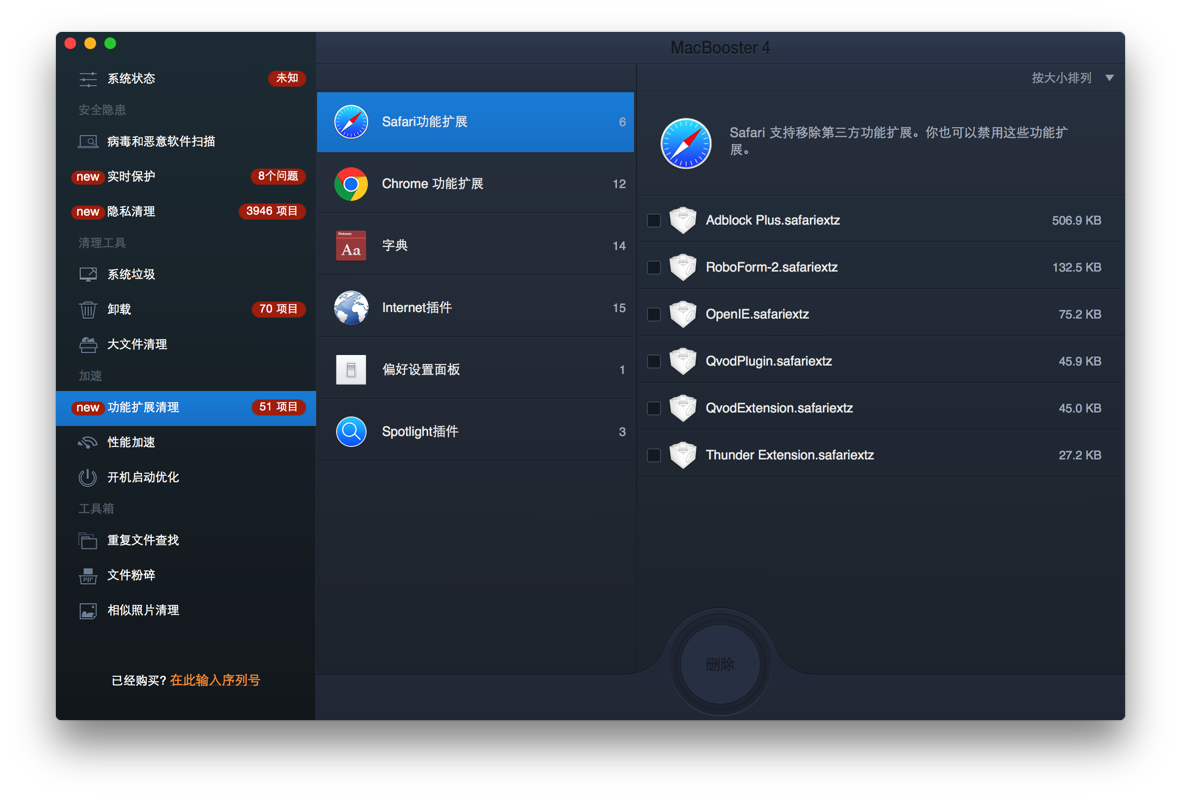Click the 病毒和恶意软件扫描 scanner icon
Viewport: 1181px width, 800px height.
click(88, 142)
